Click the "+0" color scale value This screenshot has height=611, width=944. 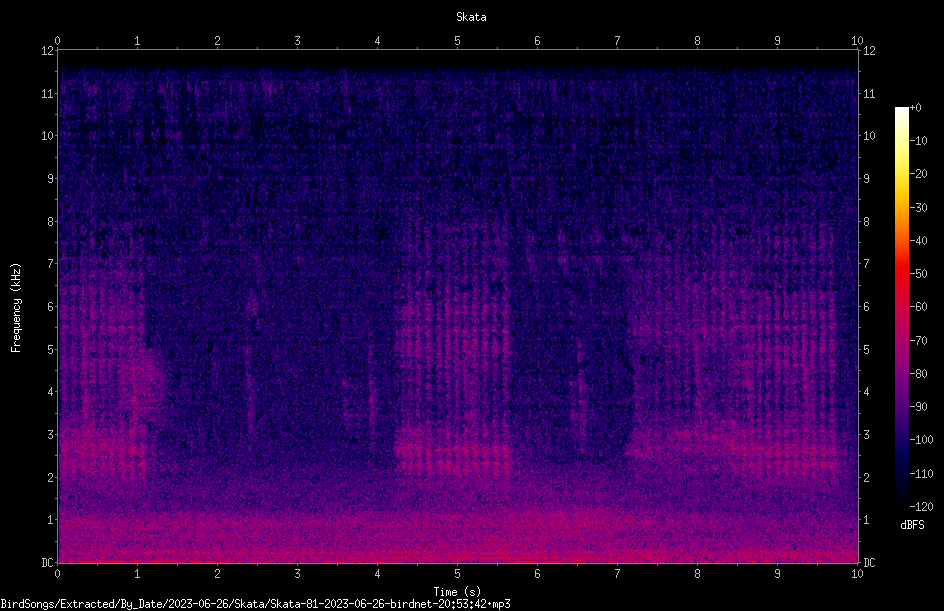click(916, 108)
